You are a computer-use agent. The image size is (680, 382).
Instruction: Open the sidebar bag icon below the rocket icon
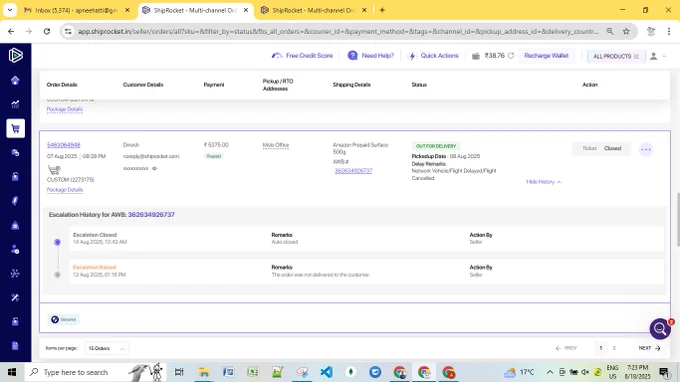(15, 225)
